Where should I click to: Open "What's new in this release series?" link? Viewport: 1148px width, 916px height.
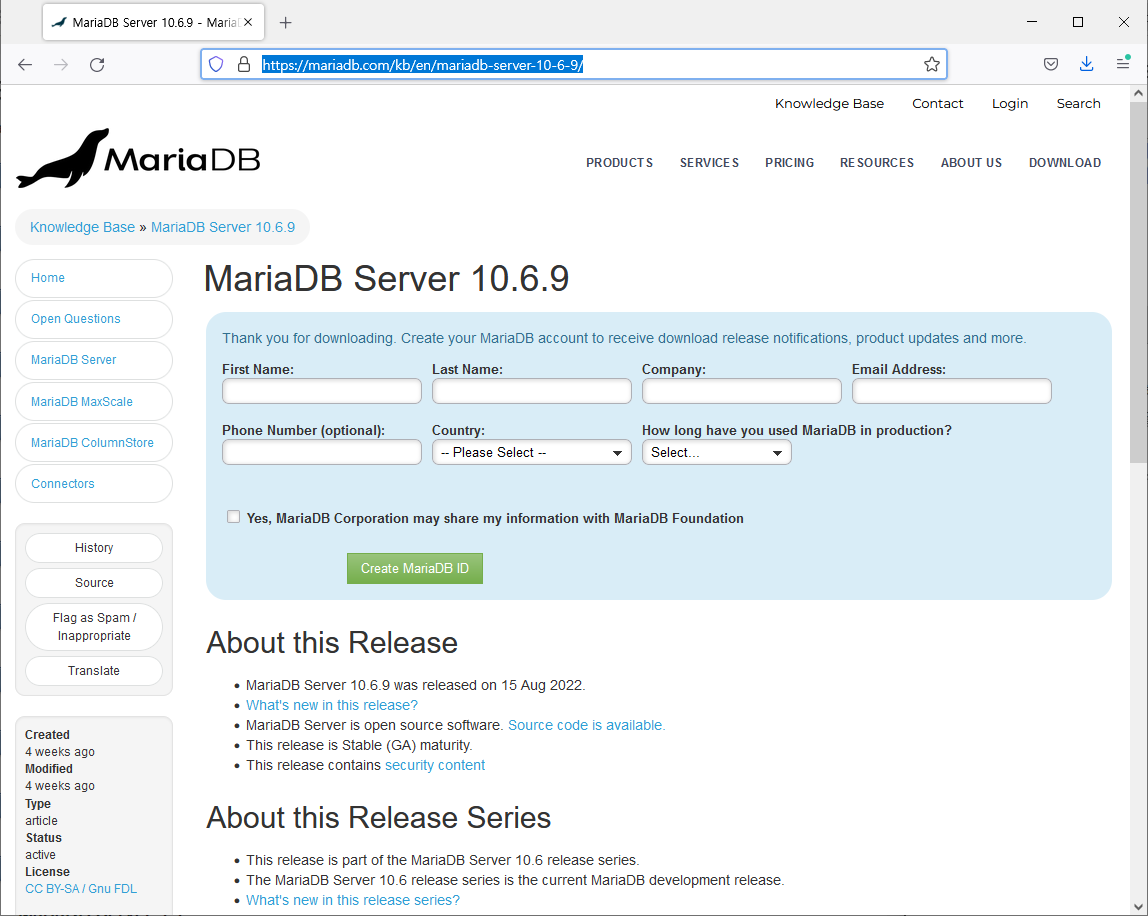(x=353, y=900)
